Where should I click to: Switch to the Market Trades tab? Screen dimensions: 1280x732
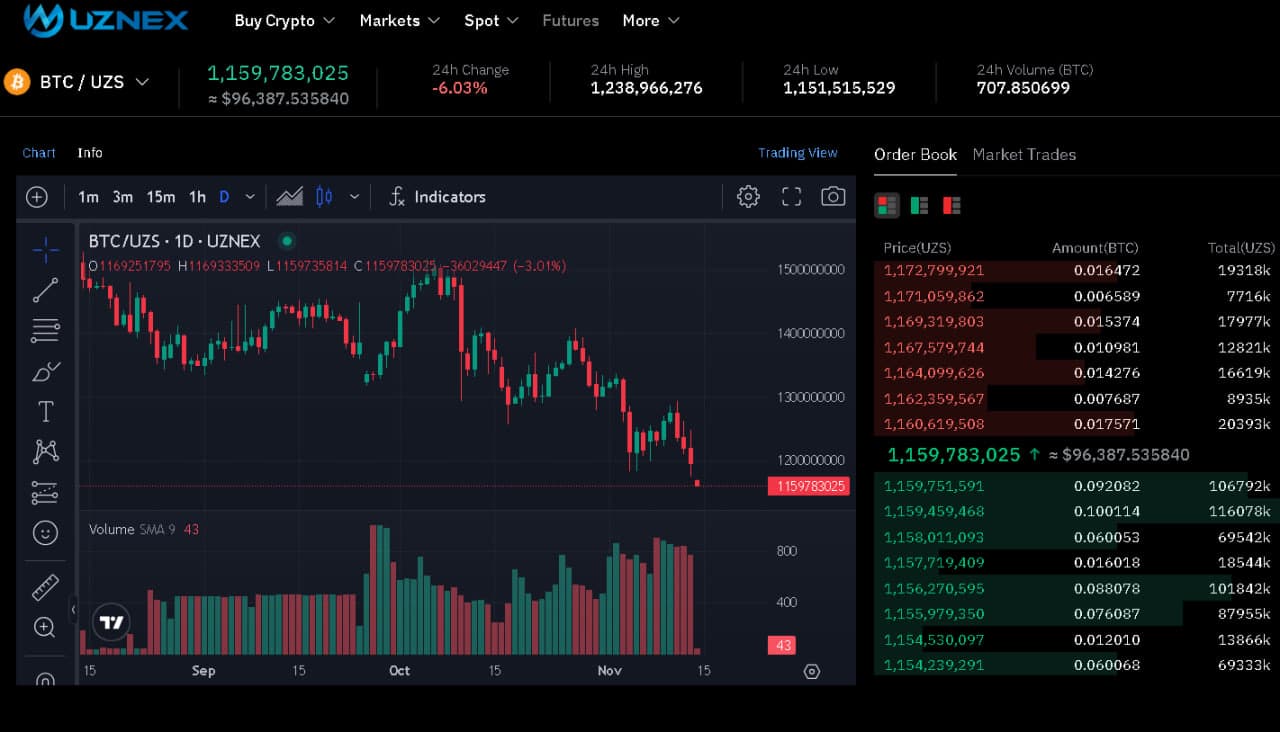click(1024, 155)
